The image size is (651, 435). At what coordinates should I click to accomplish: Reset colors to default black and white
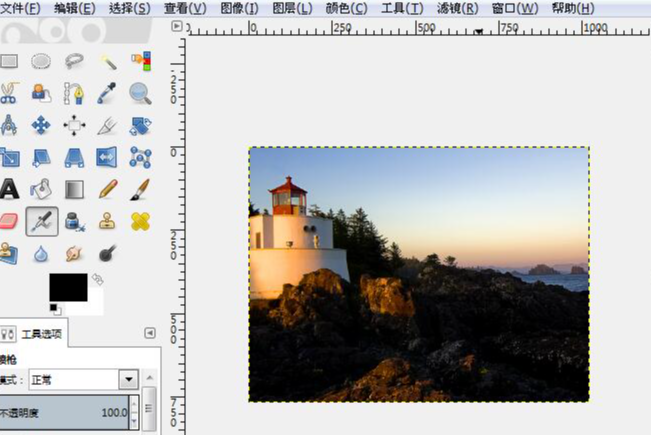[x=54, y=309]
